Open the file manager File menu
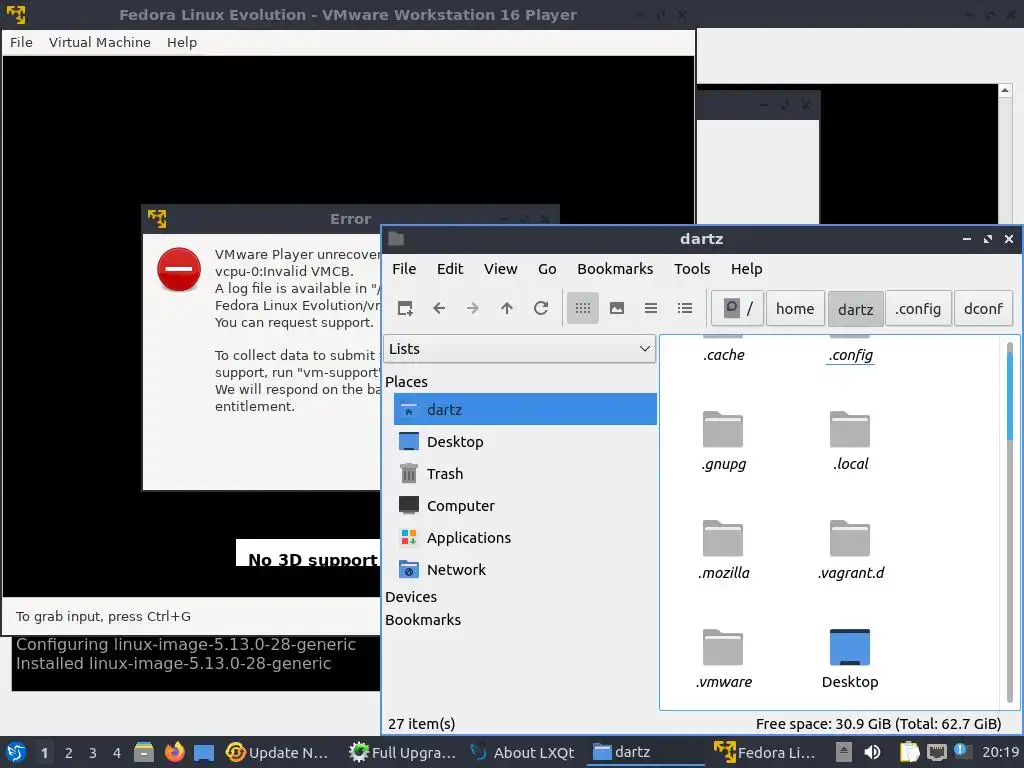The image size is (1024, 768). (404, 269)
